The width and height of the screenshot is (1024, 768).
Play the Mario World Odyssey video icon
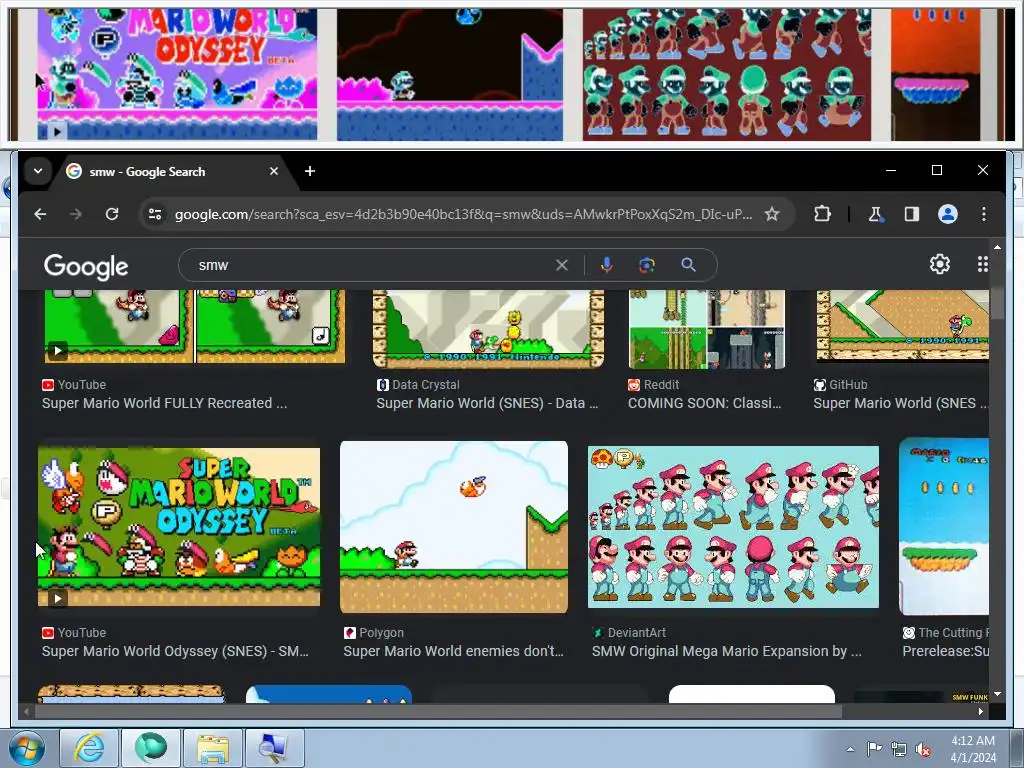(57, 598)
